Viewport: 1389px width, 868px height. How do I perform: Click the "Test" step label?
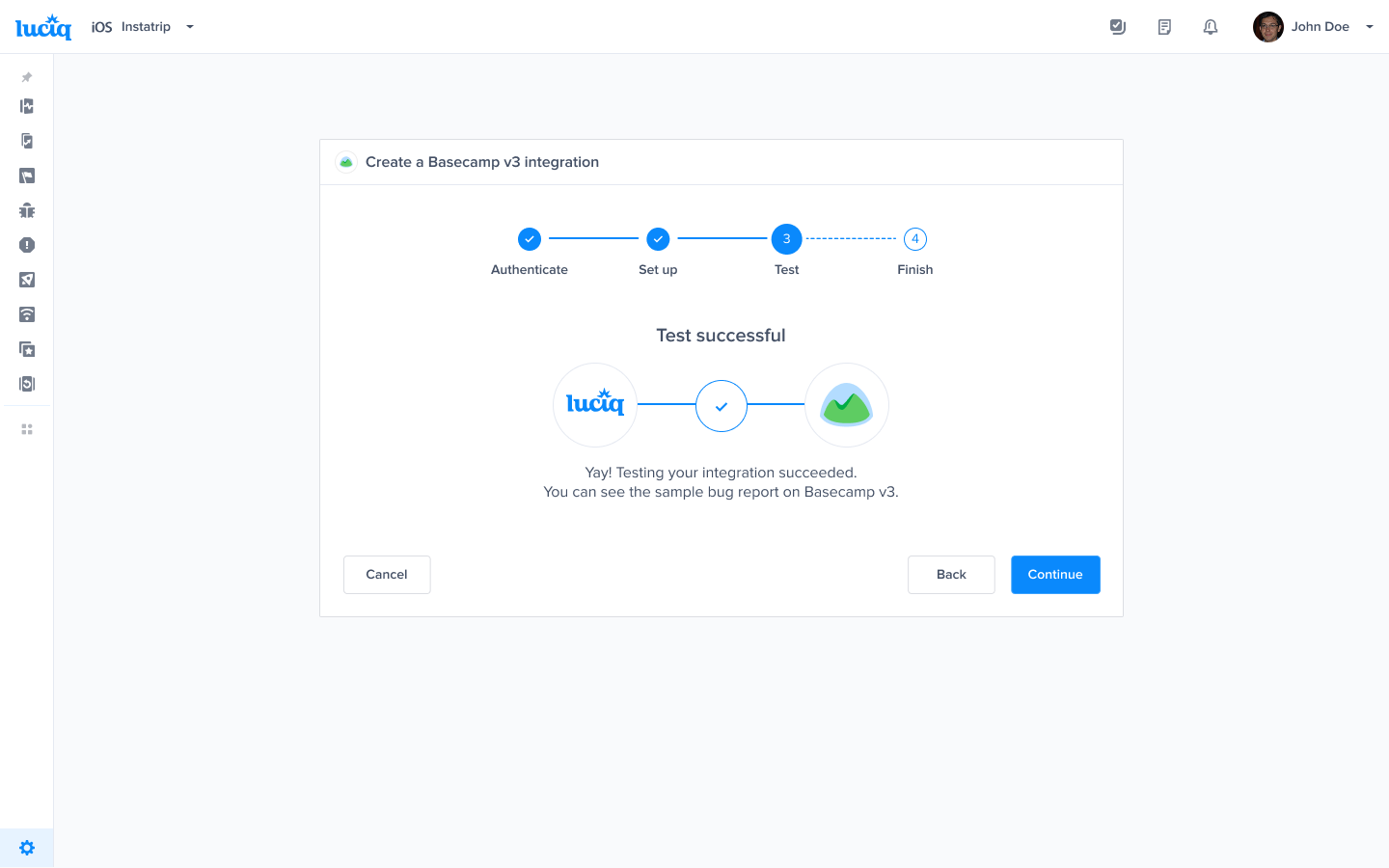787,270
